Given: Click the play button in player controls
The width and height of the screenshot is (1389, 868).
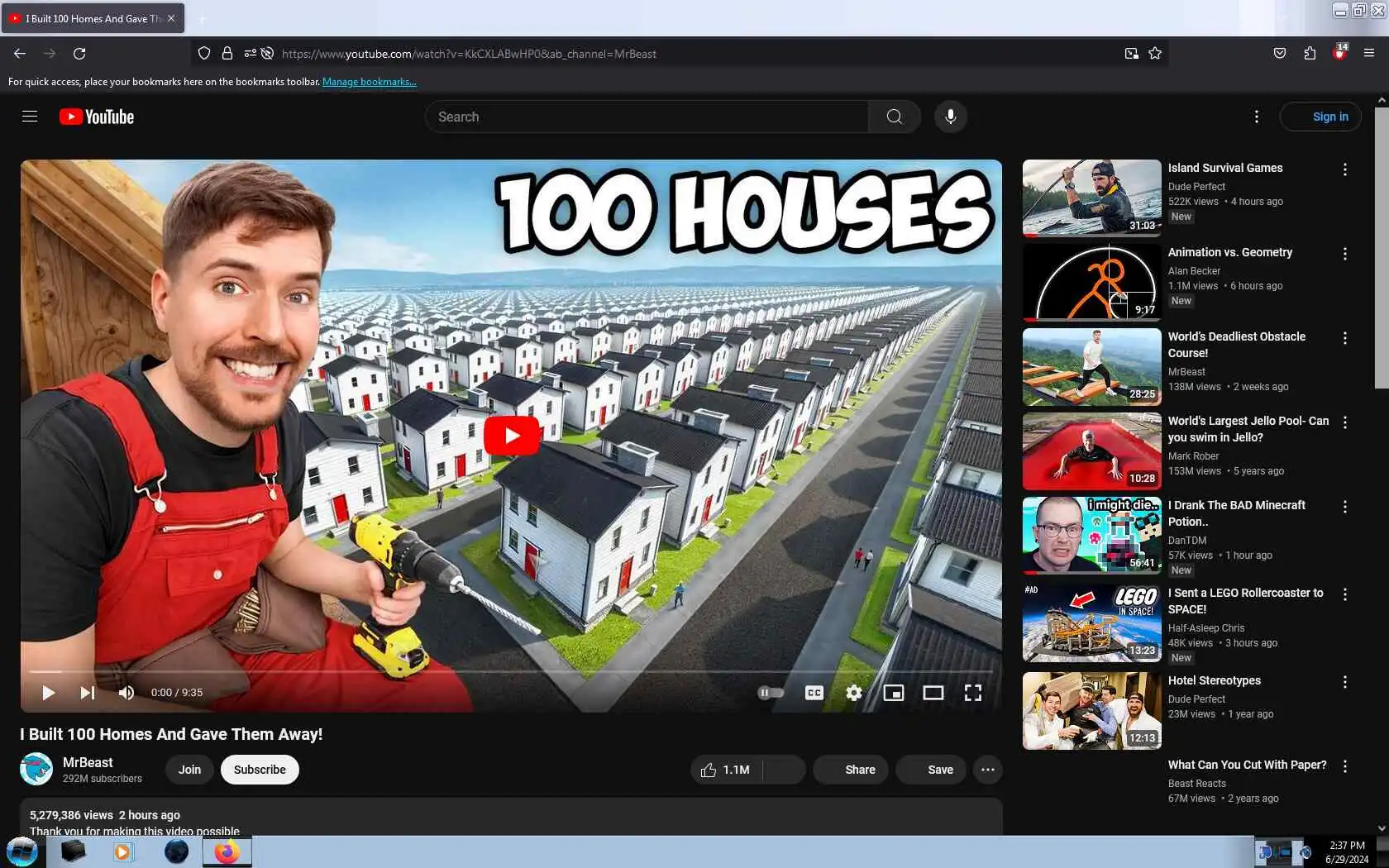Looking at the screenshot, I should [x=48, y=693].
